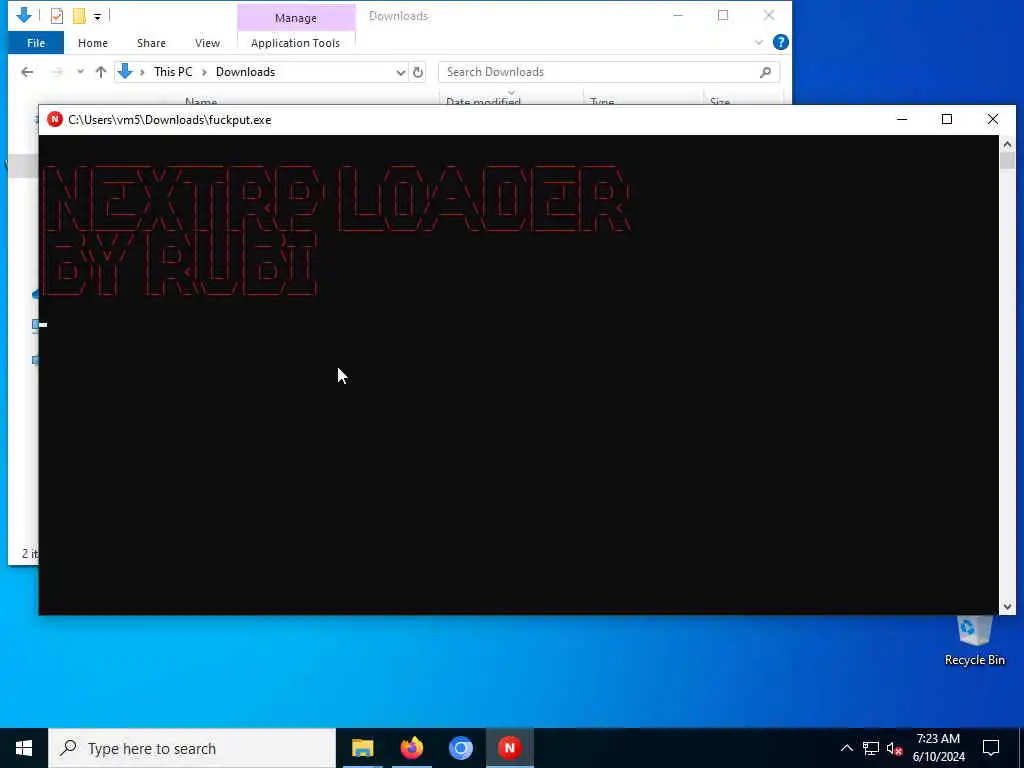Image resolution: width=1024 pixels, height=768 pixels.
Task: Select the Recycle Bin desktop icon
Action: click(x=974, y=641)
